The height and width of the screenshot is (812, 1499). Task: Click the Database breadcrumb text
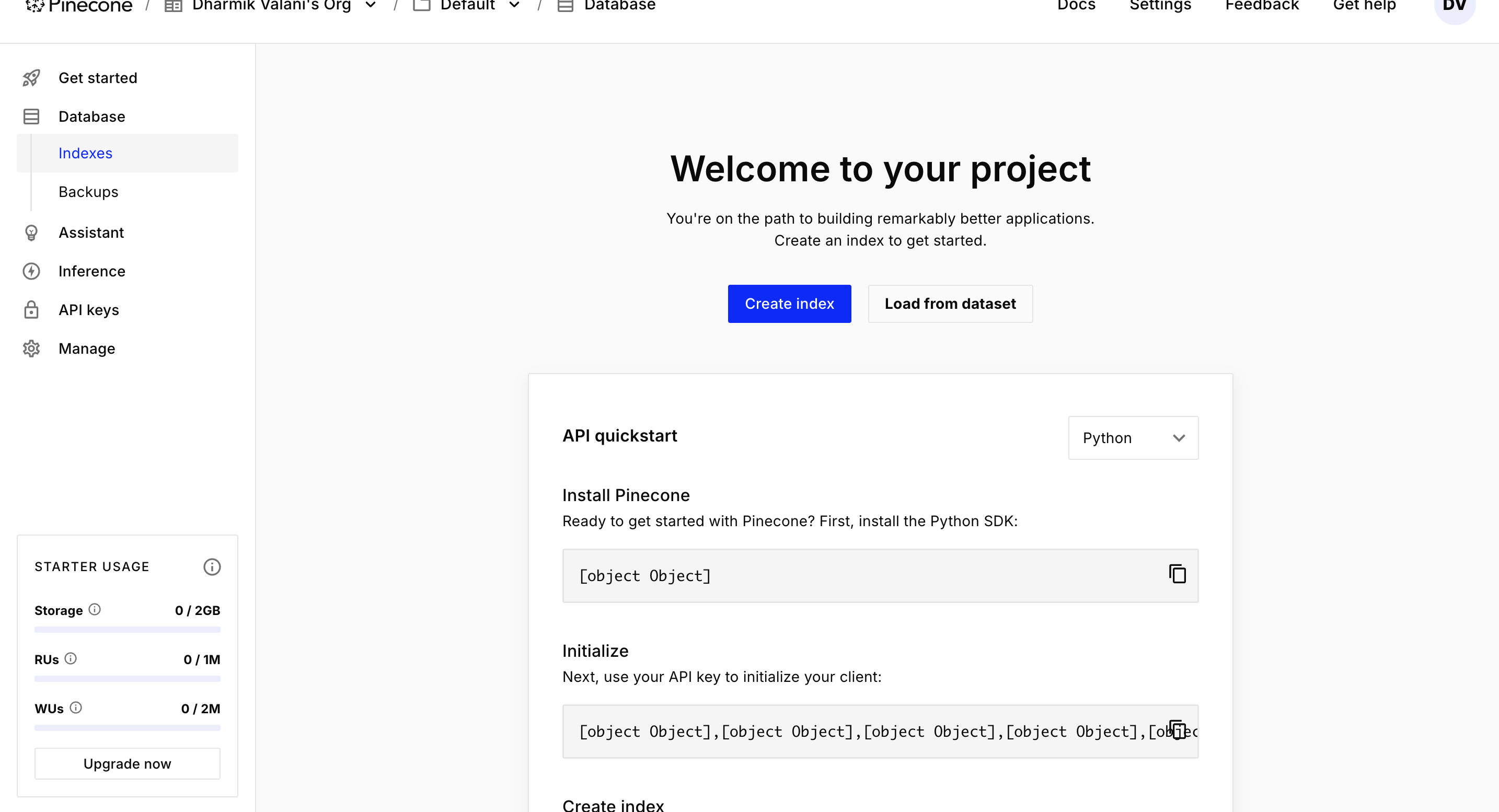point(620,6)
